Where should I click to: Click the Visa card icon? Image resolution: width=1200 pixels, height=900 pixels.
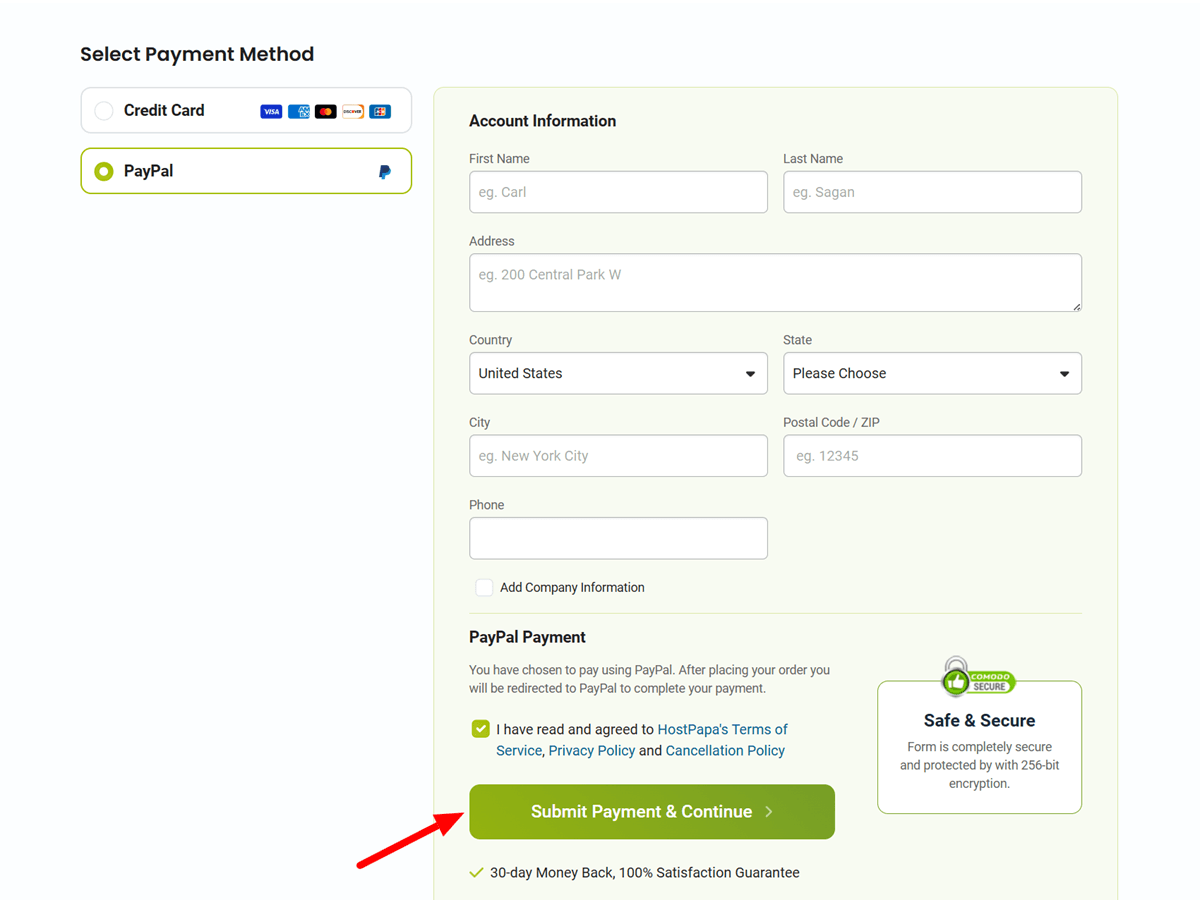point(270,111)
